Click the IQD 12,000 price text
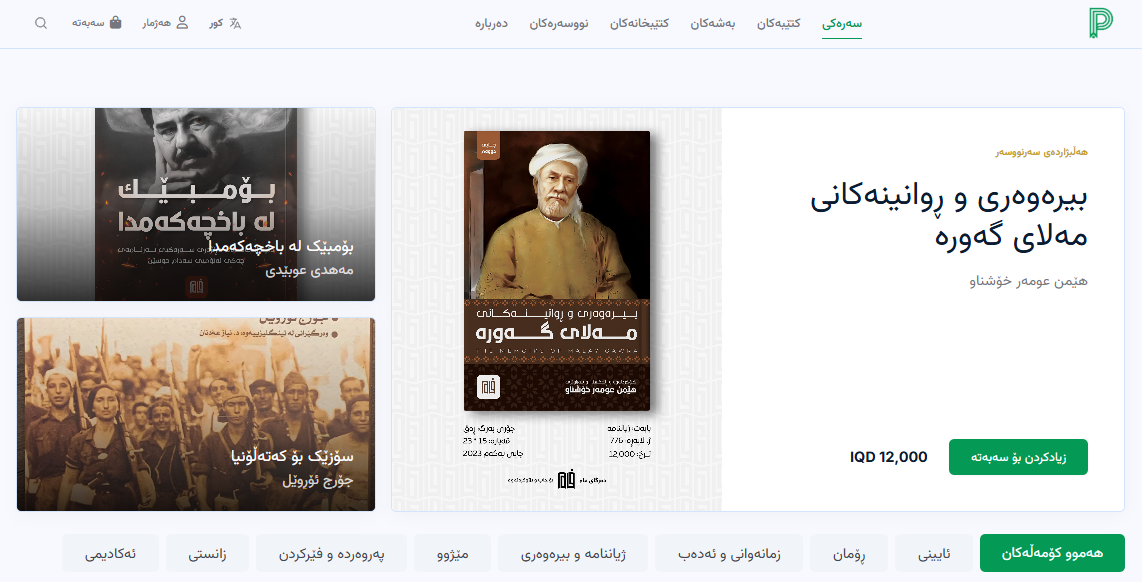 [889, 457]
